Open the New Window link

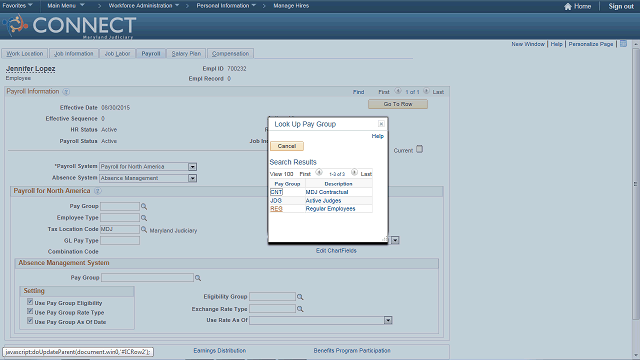point(528,44)
